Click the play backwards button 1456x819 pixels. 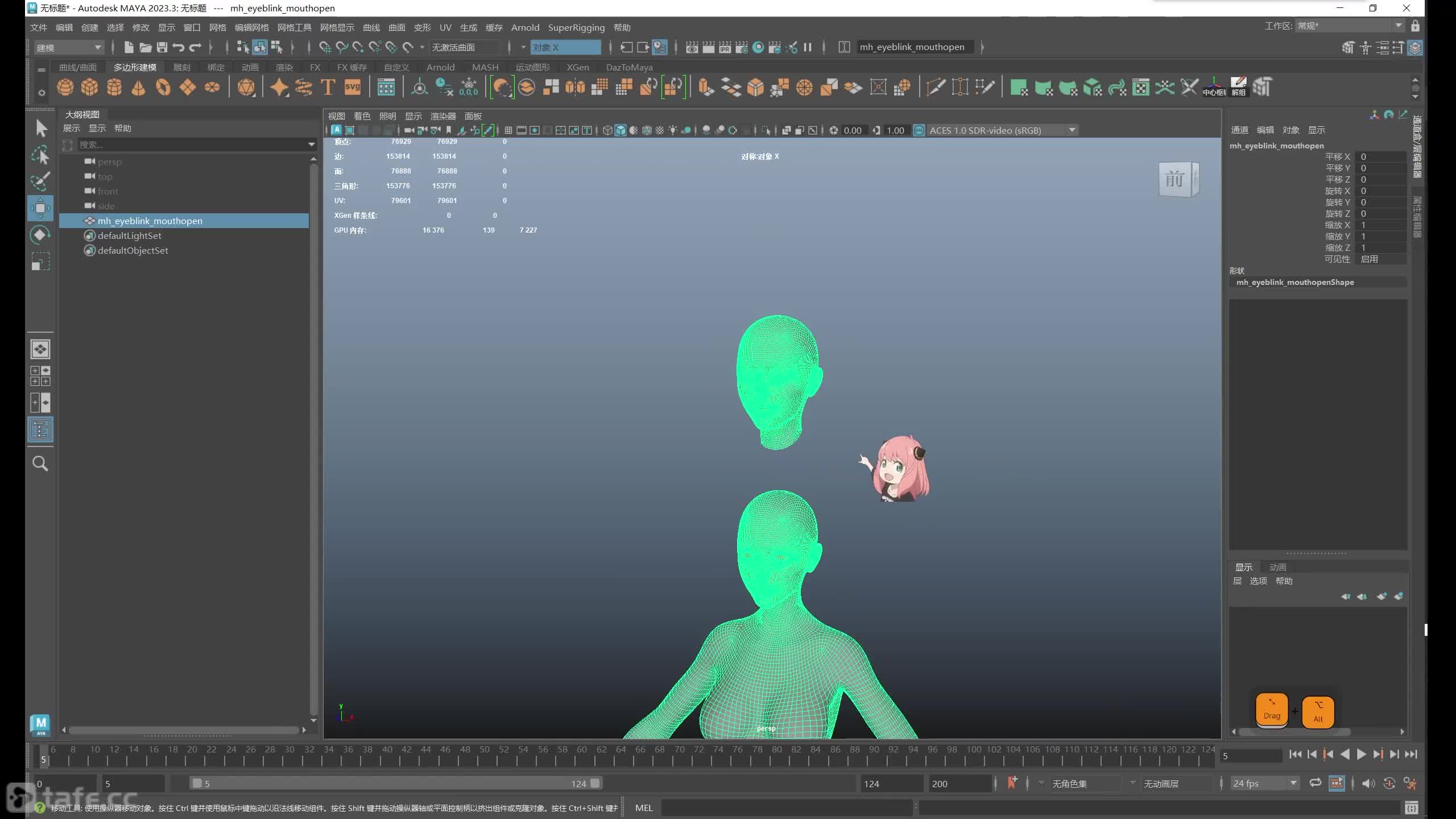pyautogui.click(x=1345, y=754)
